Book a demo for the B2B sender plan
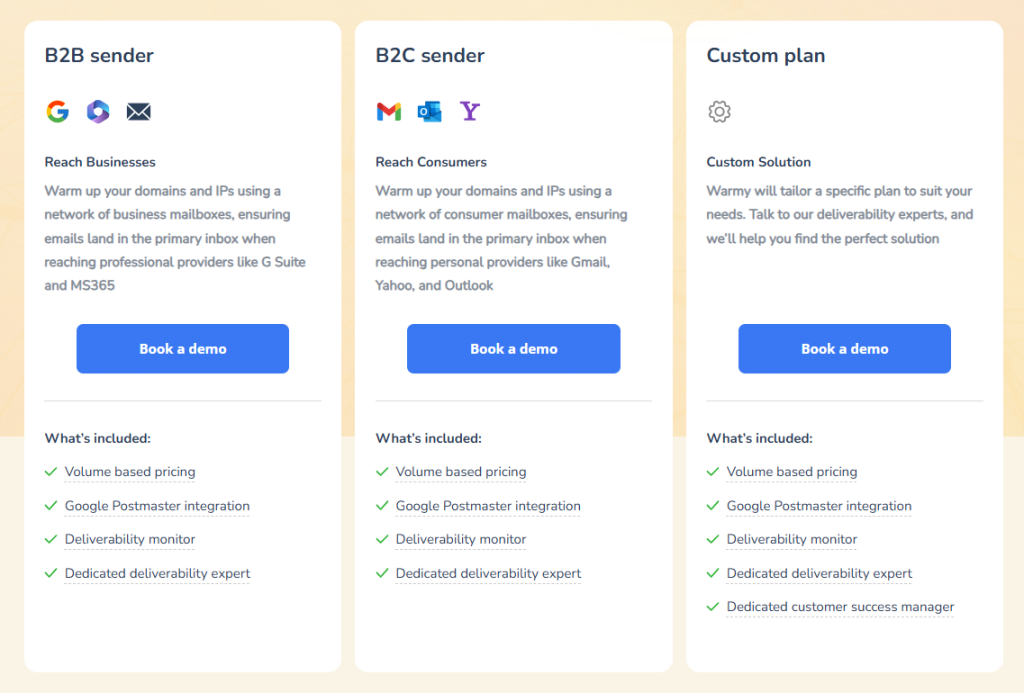The height and width of the screenshot is (693, 1024). click(182, 348)
